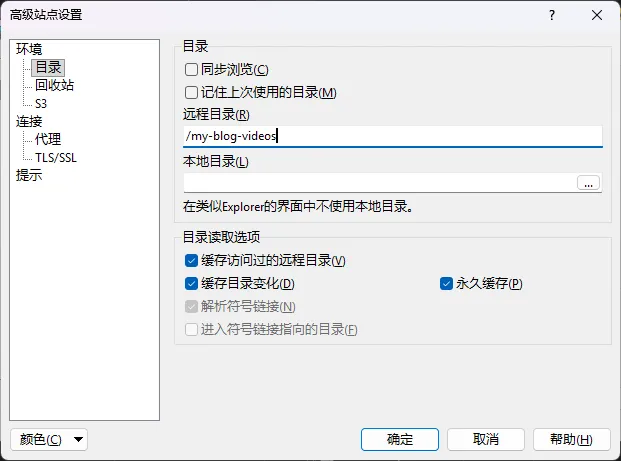The height and width of the screenshot is (461, 621).
Task: Open the 代理 settings page
Action: pos(48,139)
